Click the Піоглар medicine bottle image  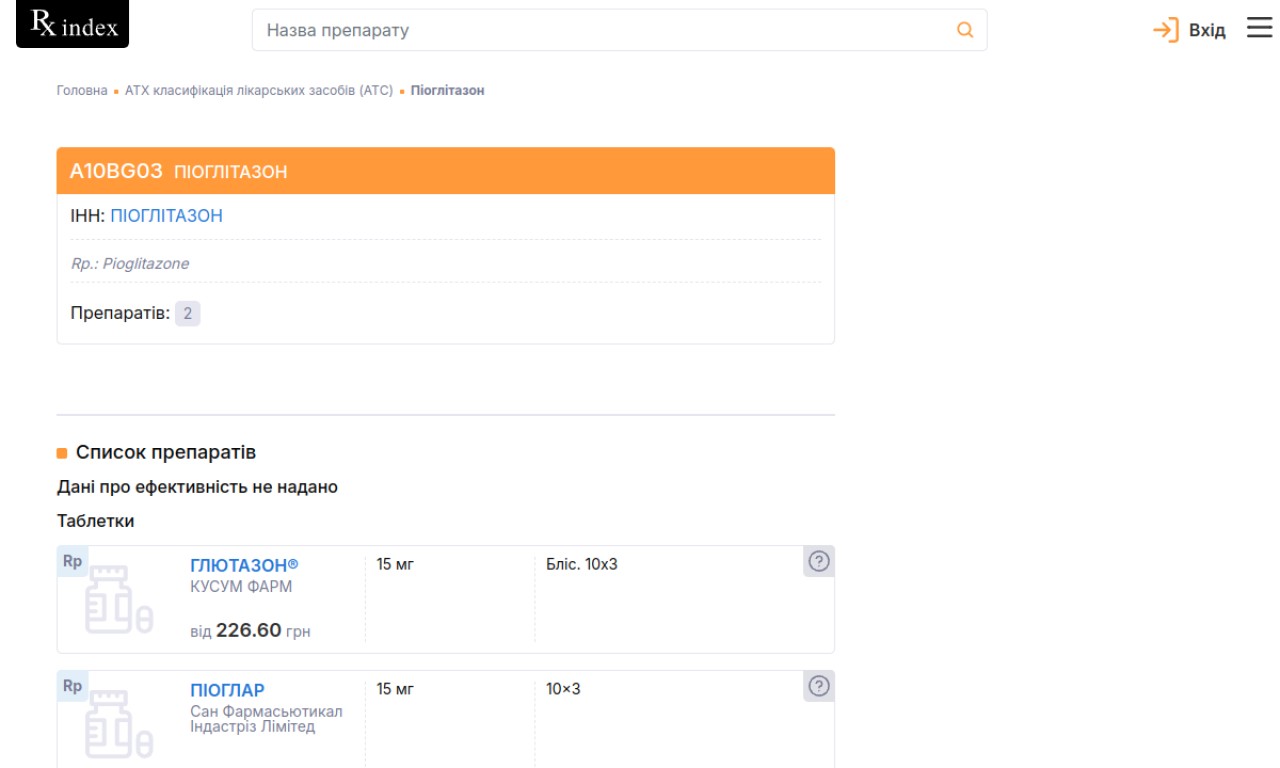[118, 722]
